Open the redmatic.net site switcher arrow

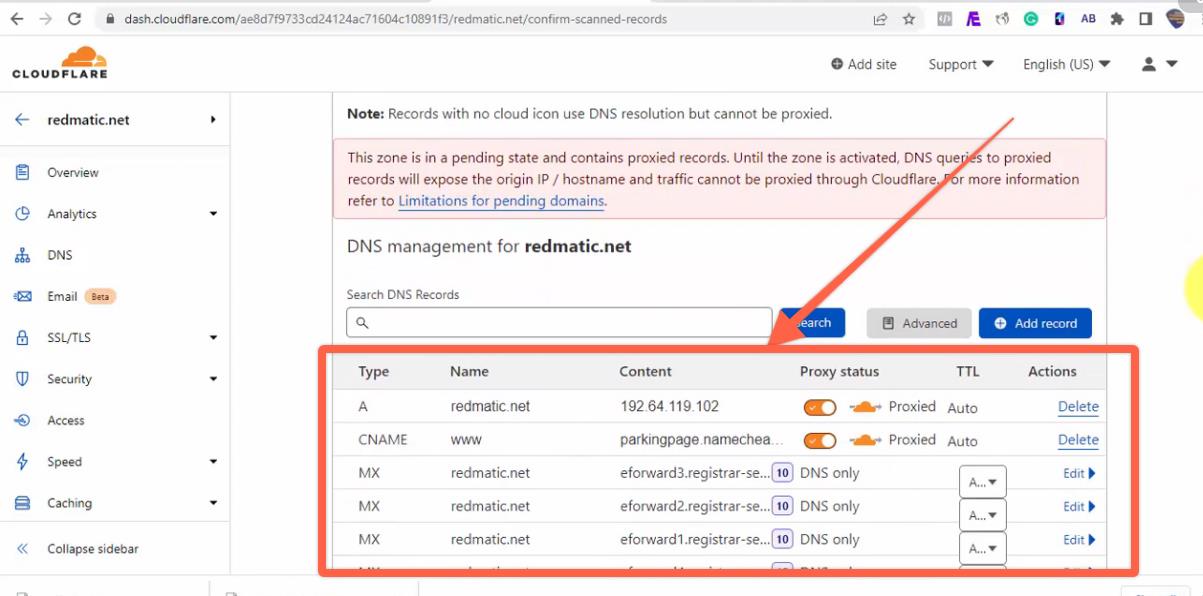click(x=213, y=119)
